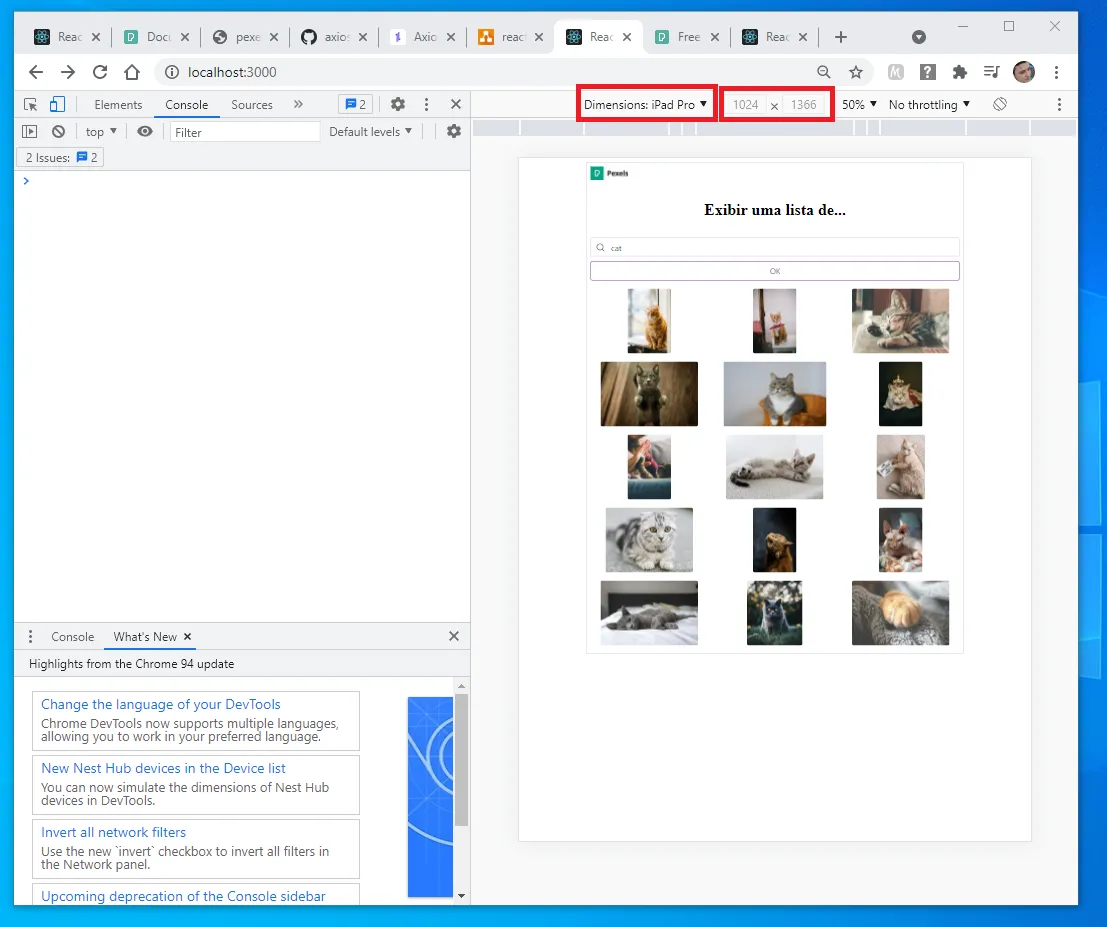Open the 50% zoom dropdown
The image size is (1107, 927).
(859, 104)
